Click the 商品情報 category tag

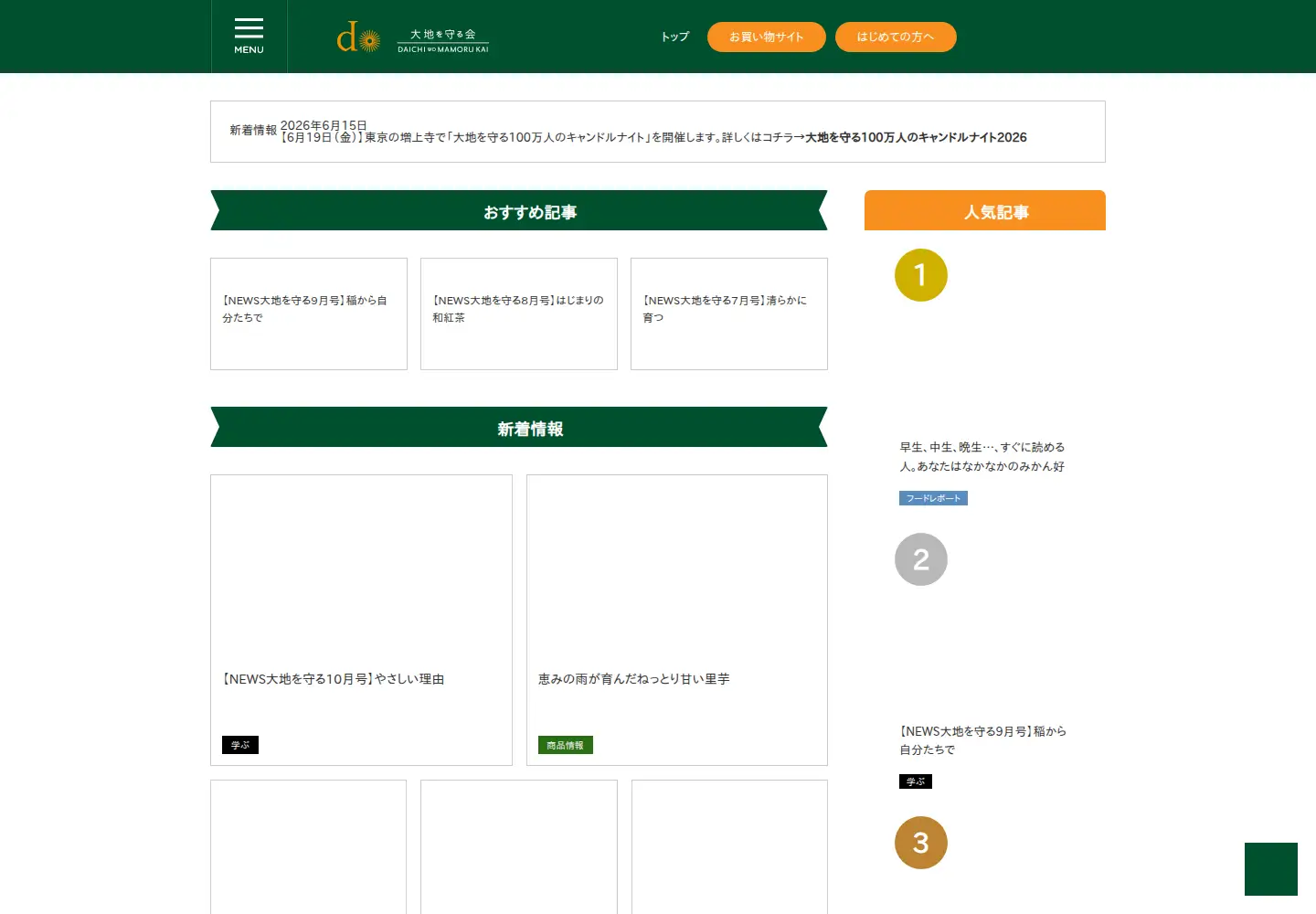click(566, 745)
